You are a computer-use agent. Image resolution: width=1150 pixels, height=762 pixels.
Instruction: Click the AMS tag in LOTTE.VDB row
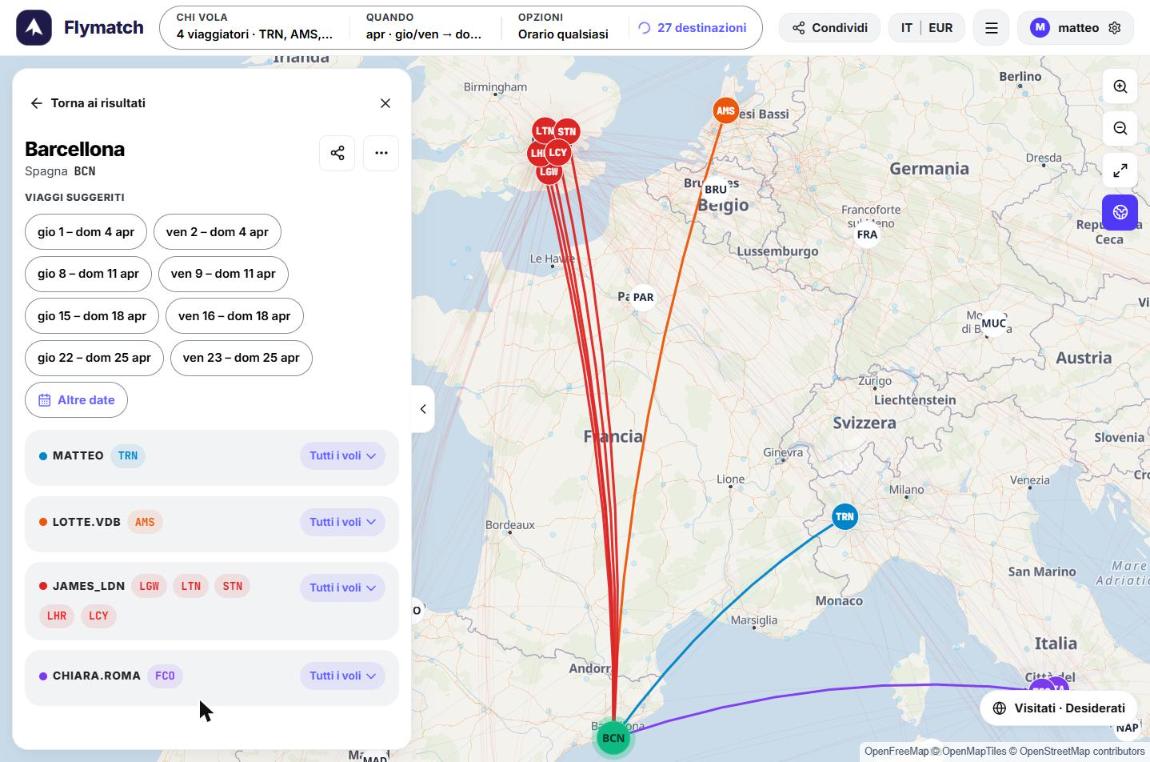pyautogui.click(x=144, y=522)
